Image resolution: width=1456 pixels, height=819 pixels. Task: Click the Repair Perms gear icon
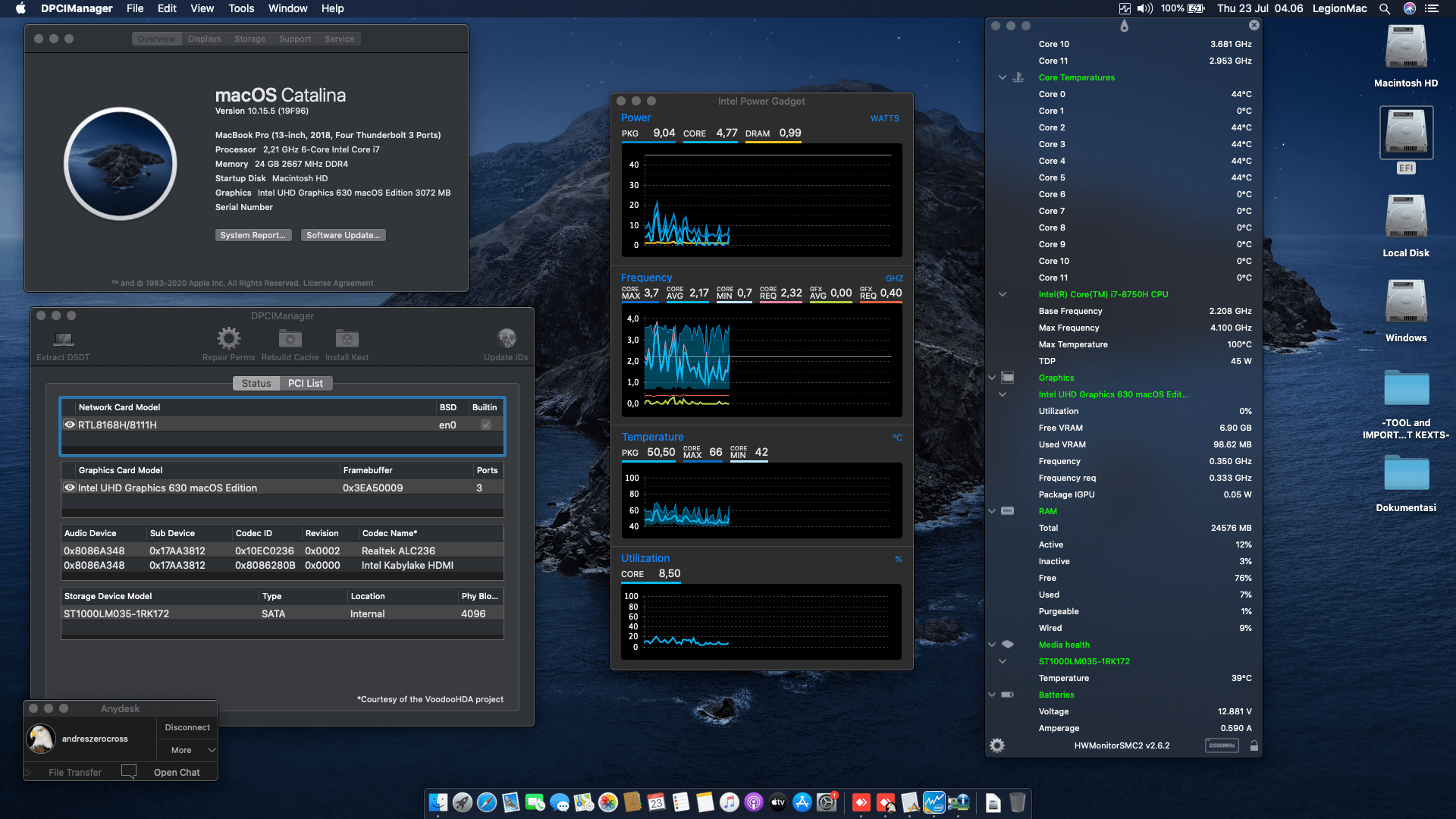click(x=228, y=338)
